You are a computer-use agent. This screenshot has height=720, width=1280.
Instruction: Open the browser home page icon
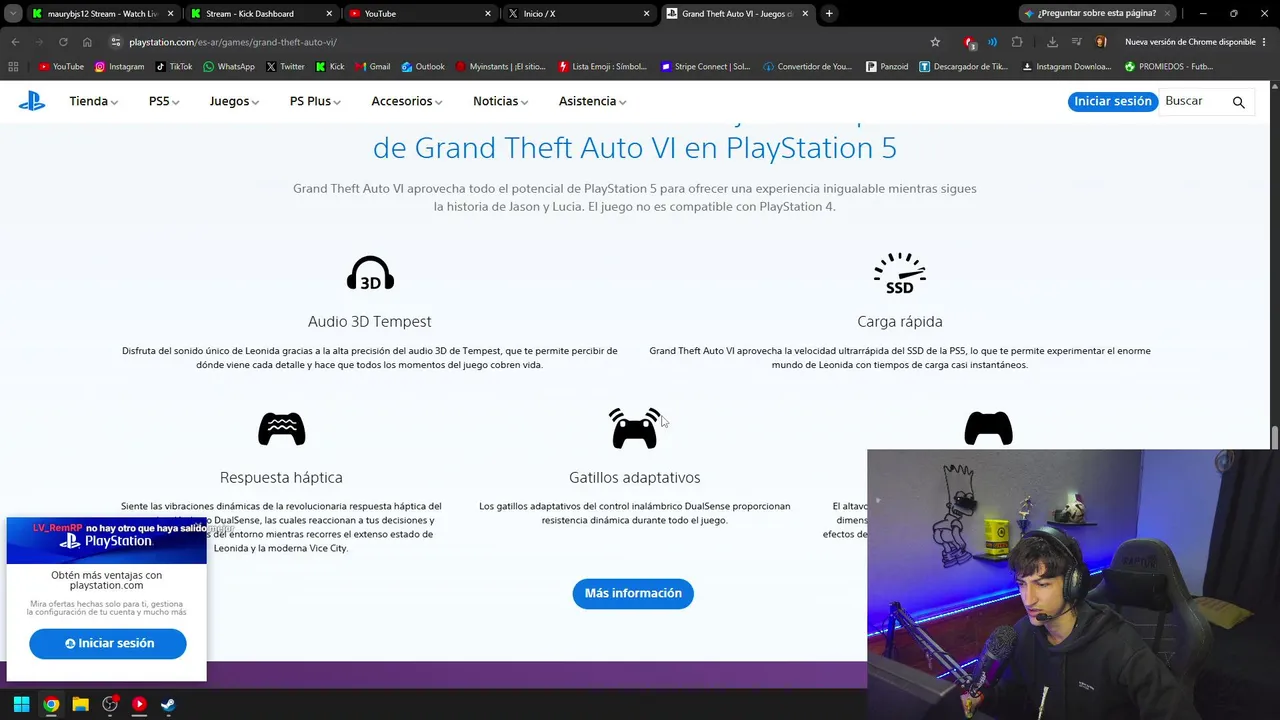pos(87,42)
